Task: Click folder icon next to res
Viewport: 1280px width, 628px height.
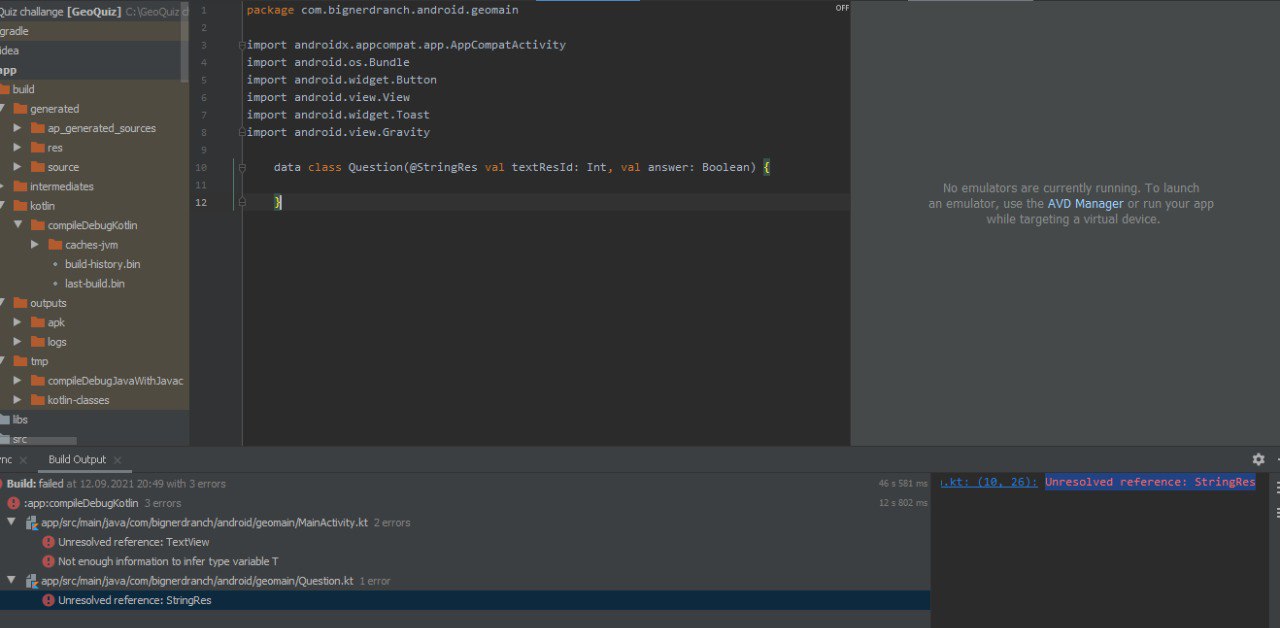Action: (x=38, y=148)
